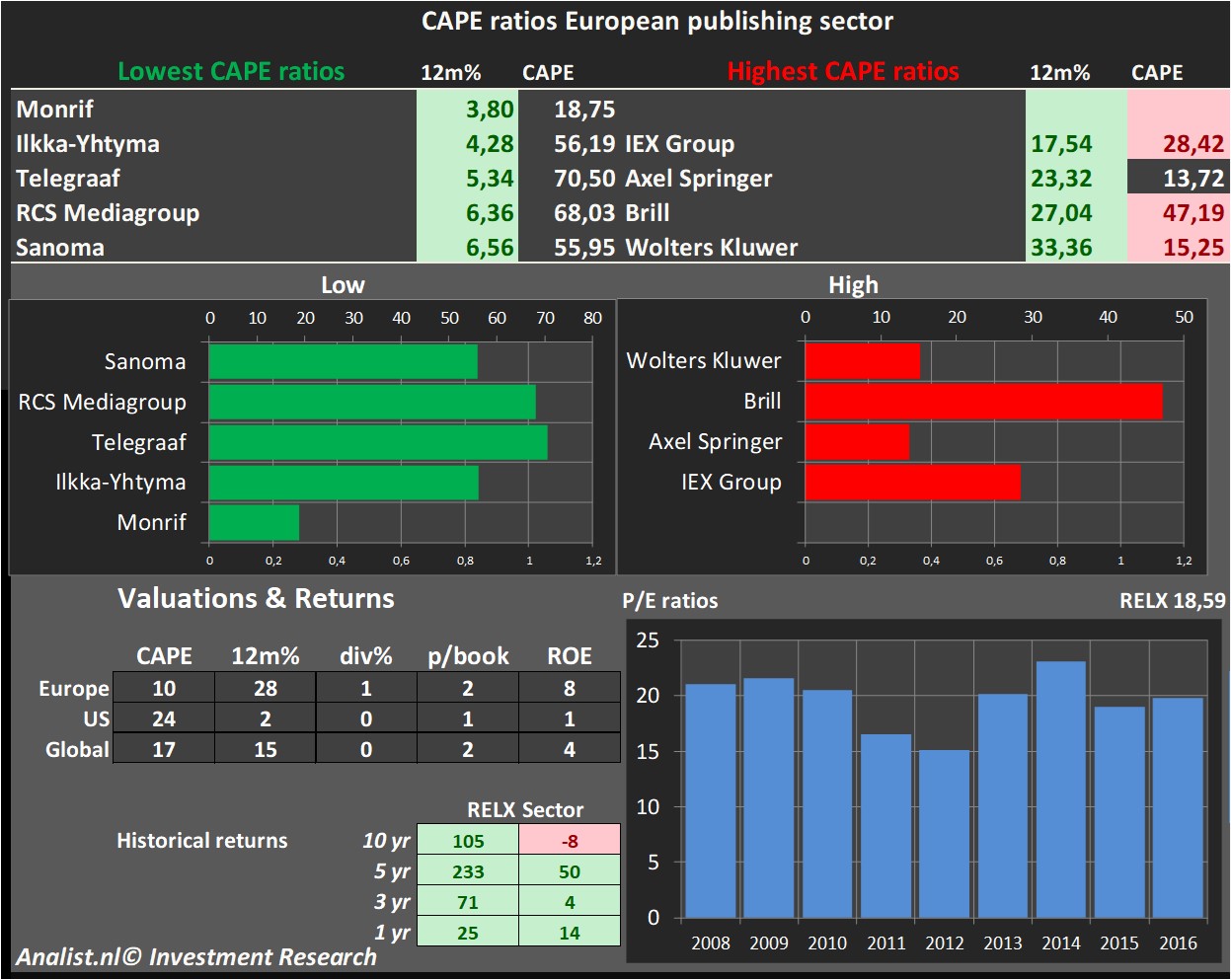Click the US 12m% cell showing 2
The height and width of the screenshot is (980, 1231).
pyautogui.click(x=265, y=718)
